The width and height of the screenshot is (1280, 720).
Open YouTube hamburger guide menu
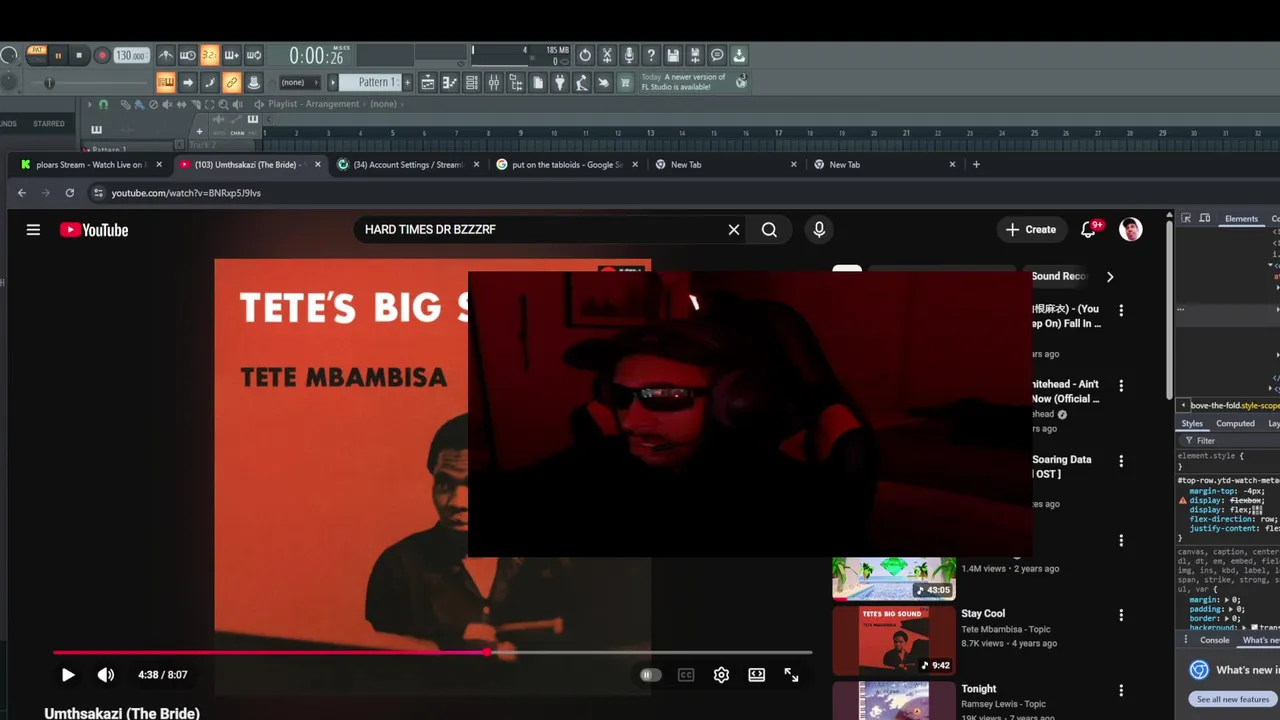pyautogui.click(x=33, y=230)
